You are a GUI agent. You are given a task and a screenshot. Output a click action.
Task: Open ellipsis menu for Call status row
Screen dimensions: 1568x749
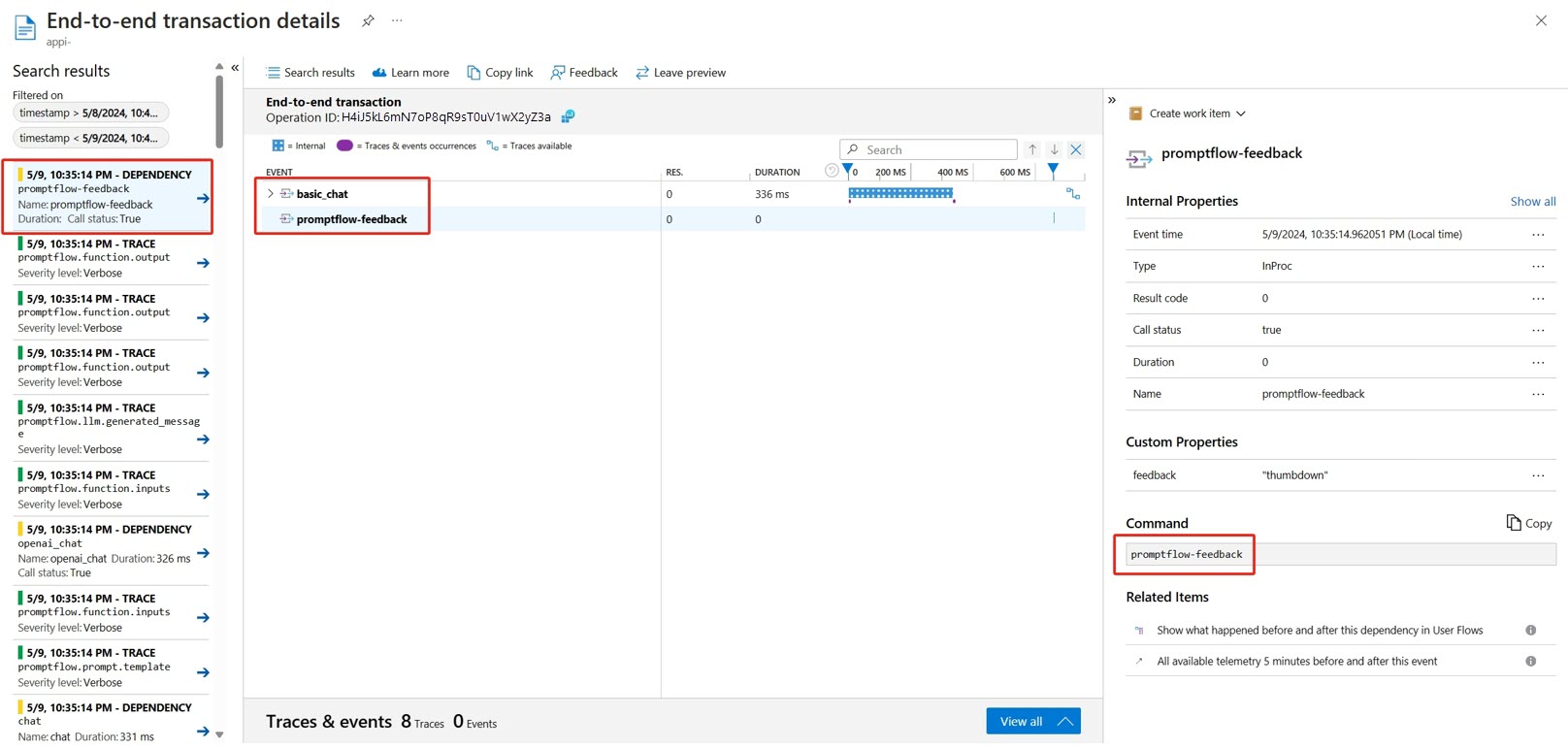tap(1538, 330)
